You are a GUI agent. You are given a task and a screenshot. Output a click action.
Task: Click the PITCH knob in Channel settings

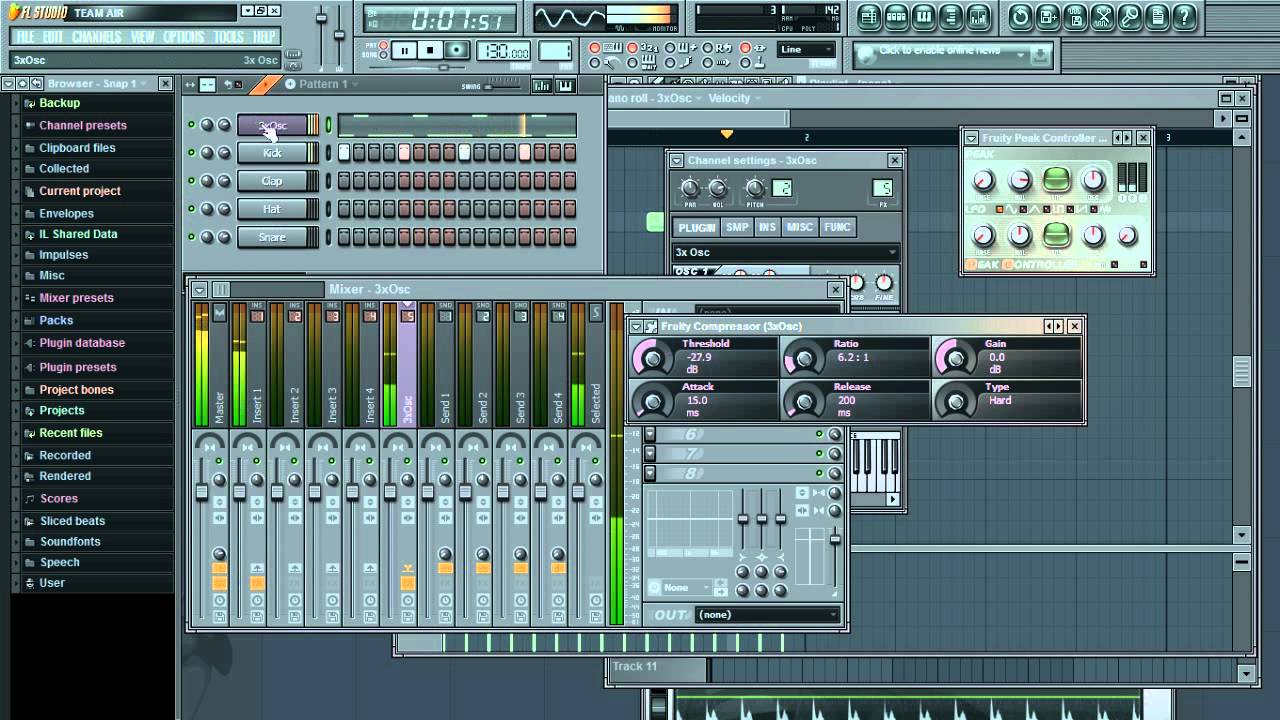(755, 188)
